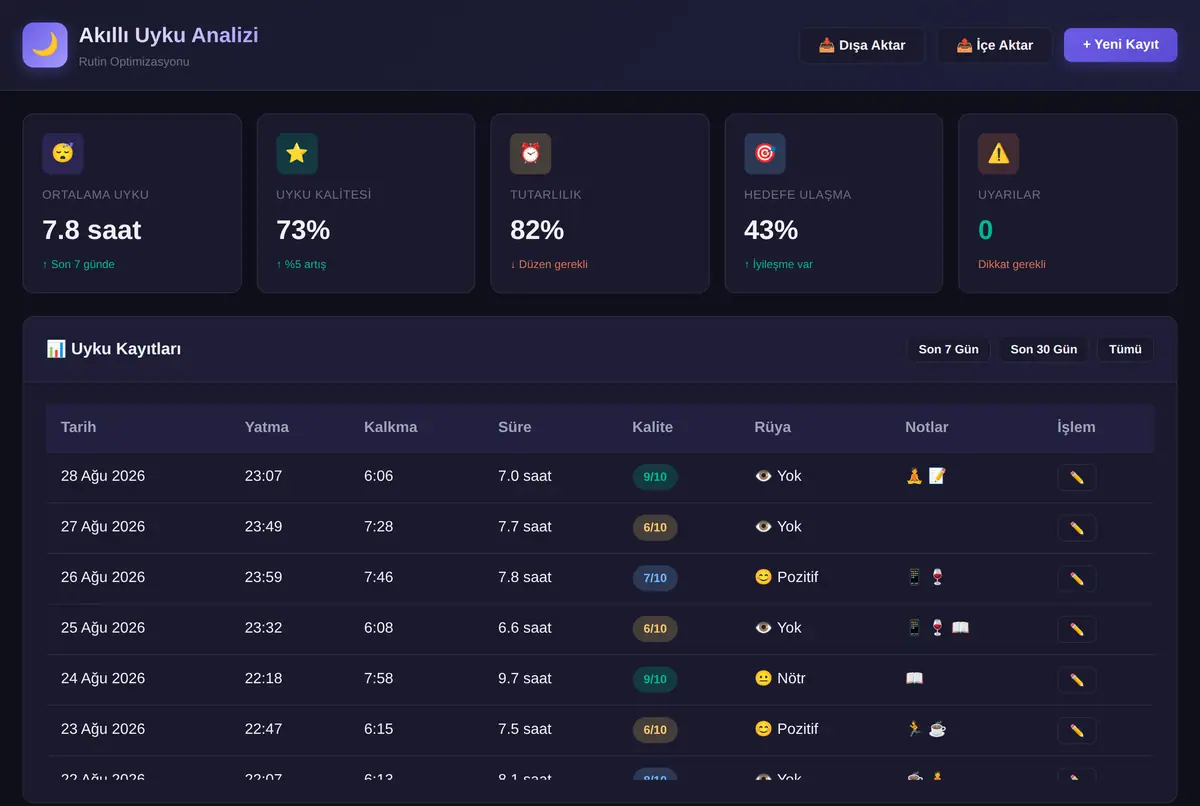This screenshot has height=806, width=1200.
Task: Click the moon app logo icon
Action: (45, 45)
